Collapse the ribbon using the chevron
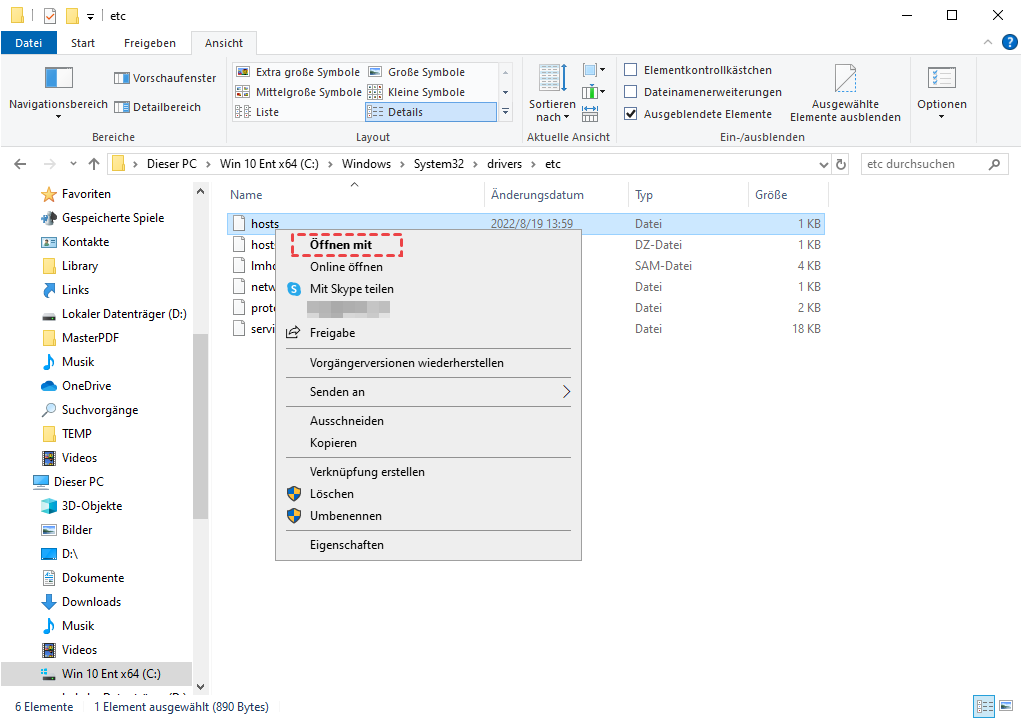The width and height of the screenshot is (1022, 719). pos(988,43)
